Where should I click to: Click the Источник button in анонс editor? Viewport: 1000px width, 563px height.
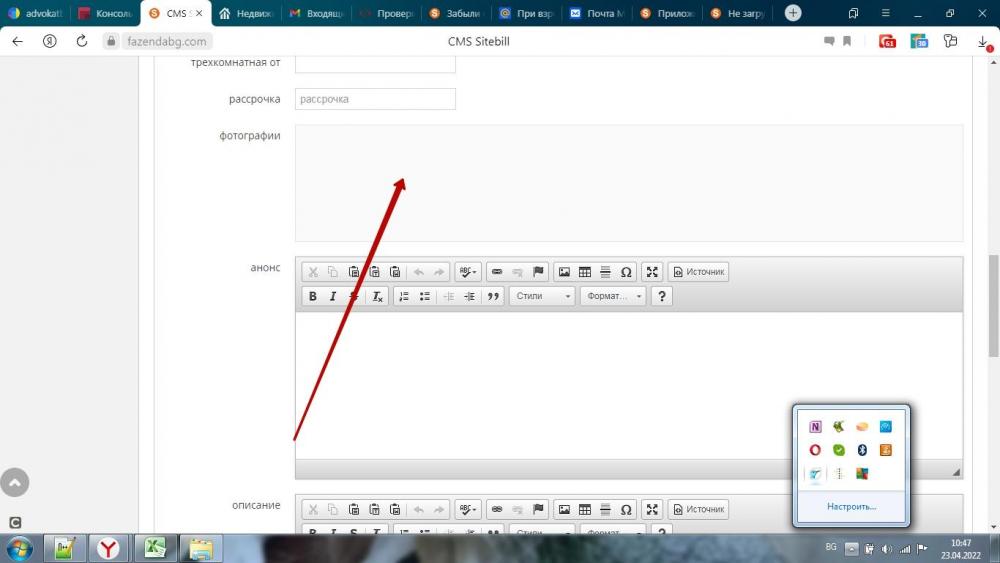(698, 272)
